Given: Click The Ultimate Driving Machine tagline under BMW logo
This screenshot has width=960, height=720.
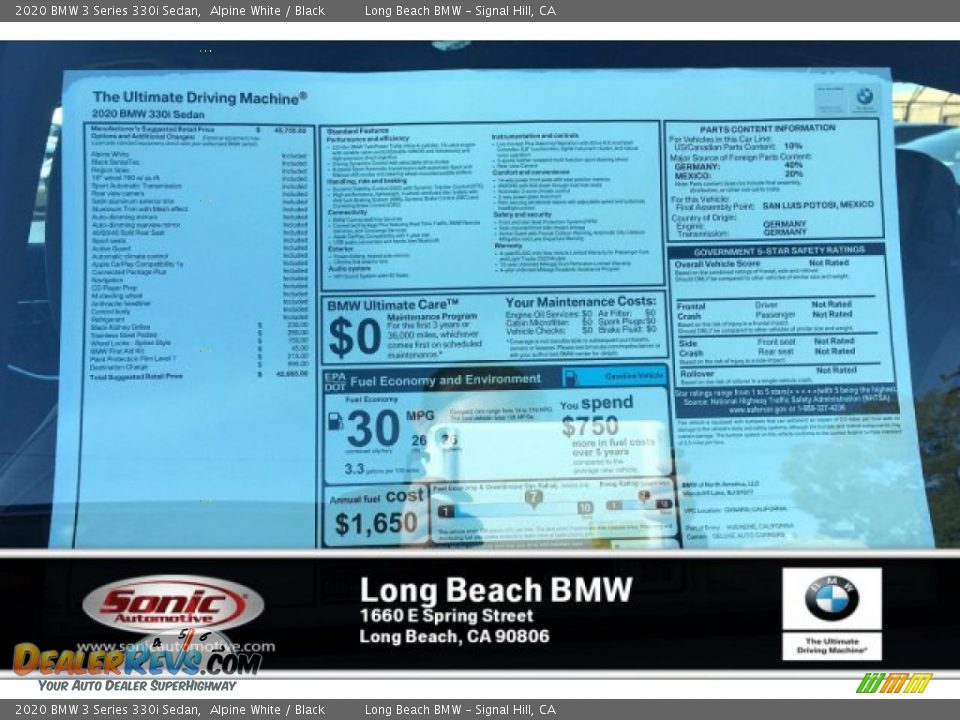Looking at the screenshot, I should (x=833, y=645).
